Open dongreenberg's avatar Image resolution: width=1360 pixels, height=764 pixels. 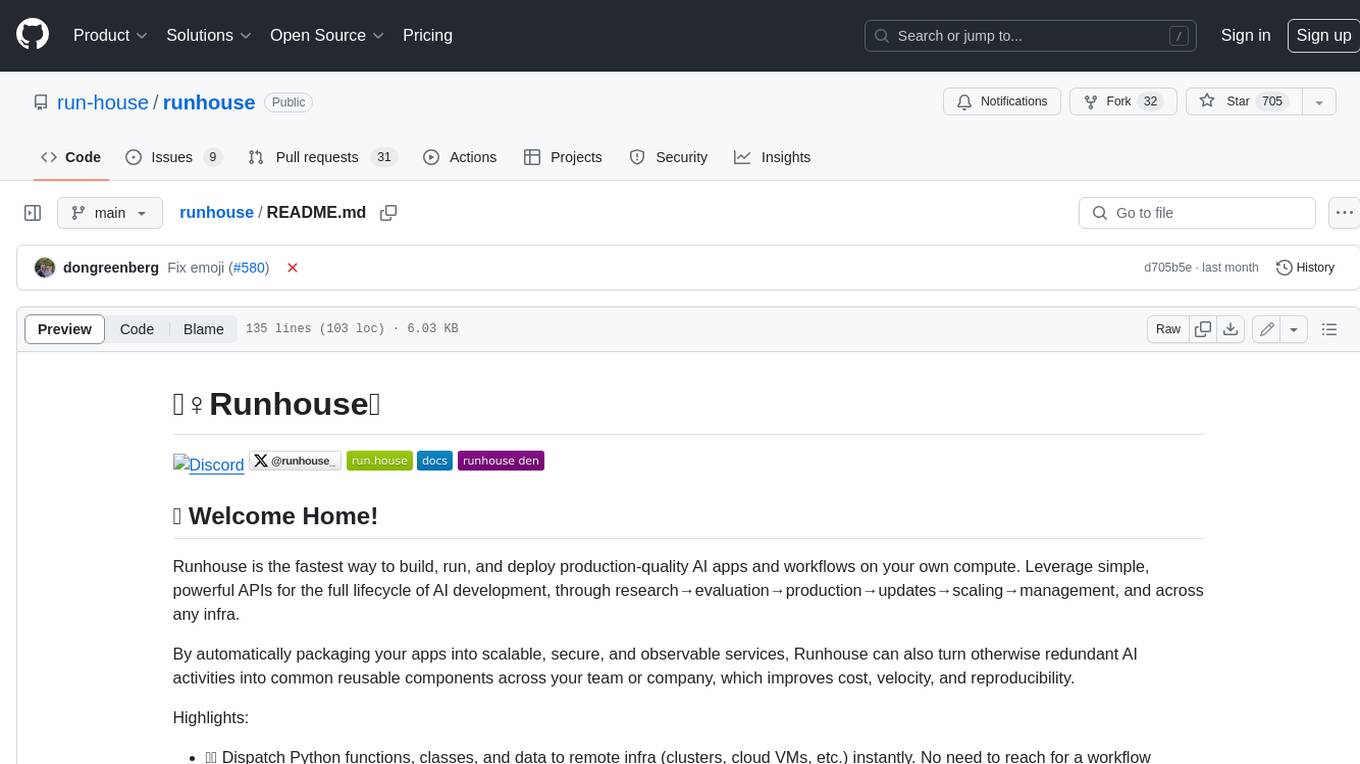tap(45, 268)
